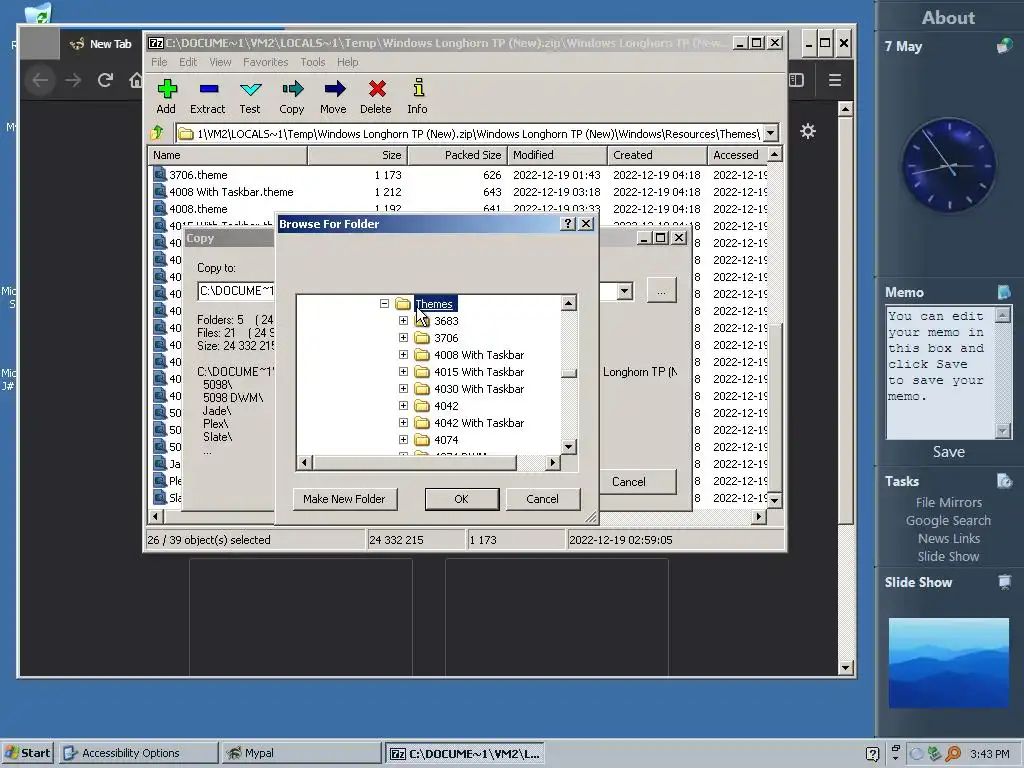The width and height of the screenshot is (1024, 768).
Task: Click Cancel in the Copy dialog
Action: (x=637, y=482)
